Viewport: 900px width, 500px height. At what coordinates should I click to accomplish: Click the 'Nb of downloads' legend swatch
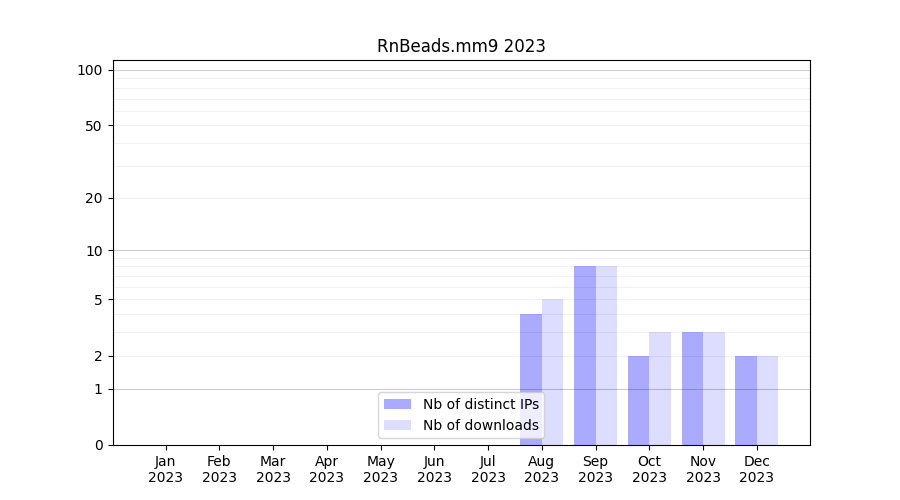pos(397,425)
